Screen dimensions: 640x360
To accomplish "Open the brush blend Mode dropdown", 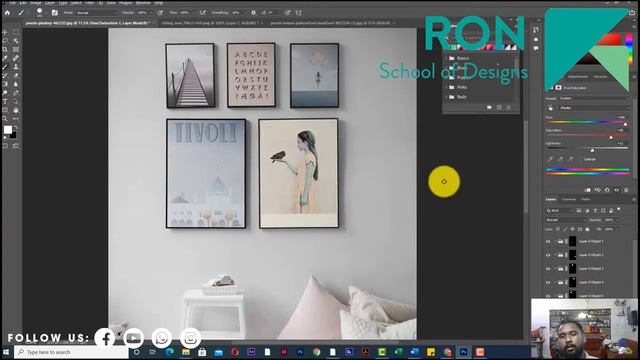I will coord(96,13).
